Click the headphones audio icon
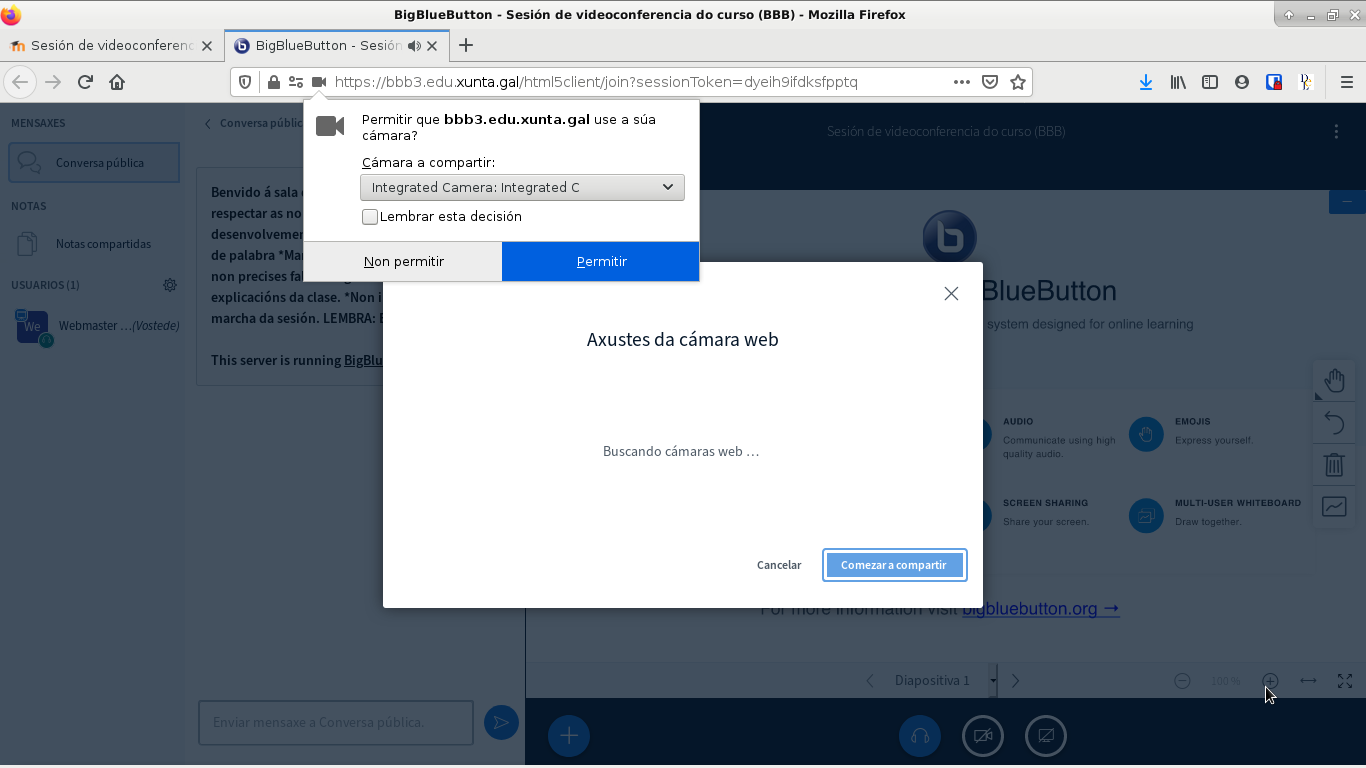Viewport: 1366px width, 768px height. (x=919, y=737)
